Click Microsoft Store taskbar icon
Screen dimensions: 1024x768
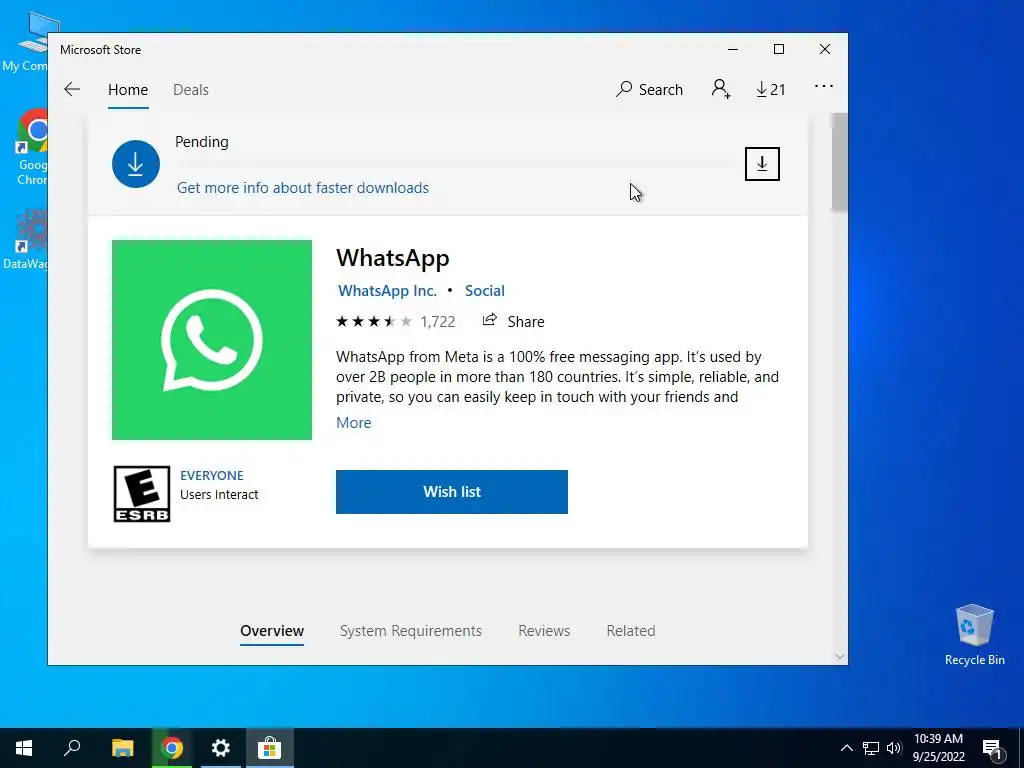click(x=269, y=748)
